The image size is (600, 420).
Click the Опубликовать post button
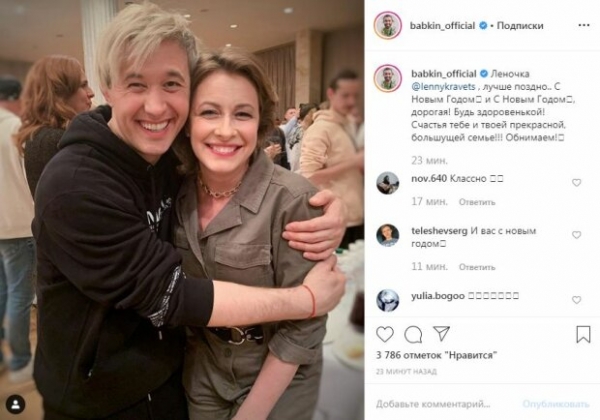(556, 404)
